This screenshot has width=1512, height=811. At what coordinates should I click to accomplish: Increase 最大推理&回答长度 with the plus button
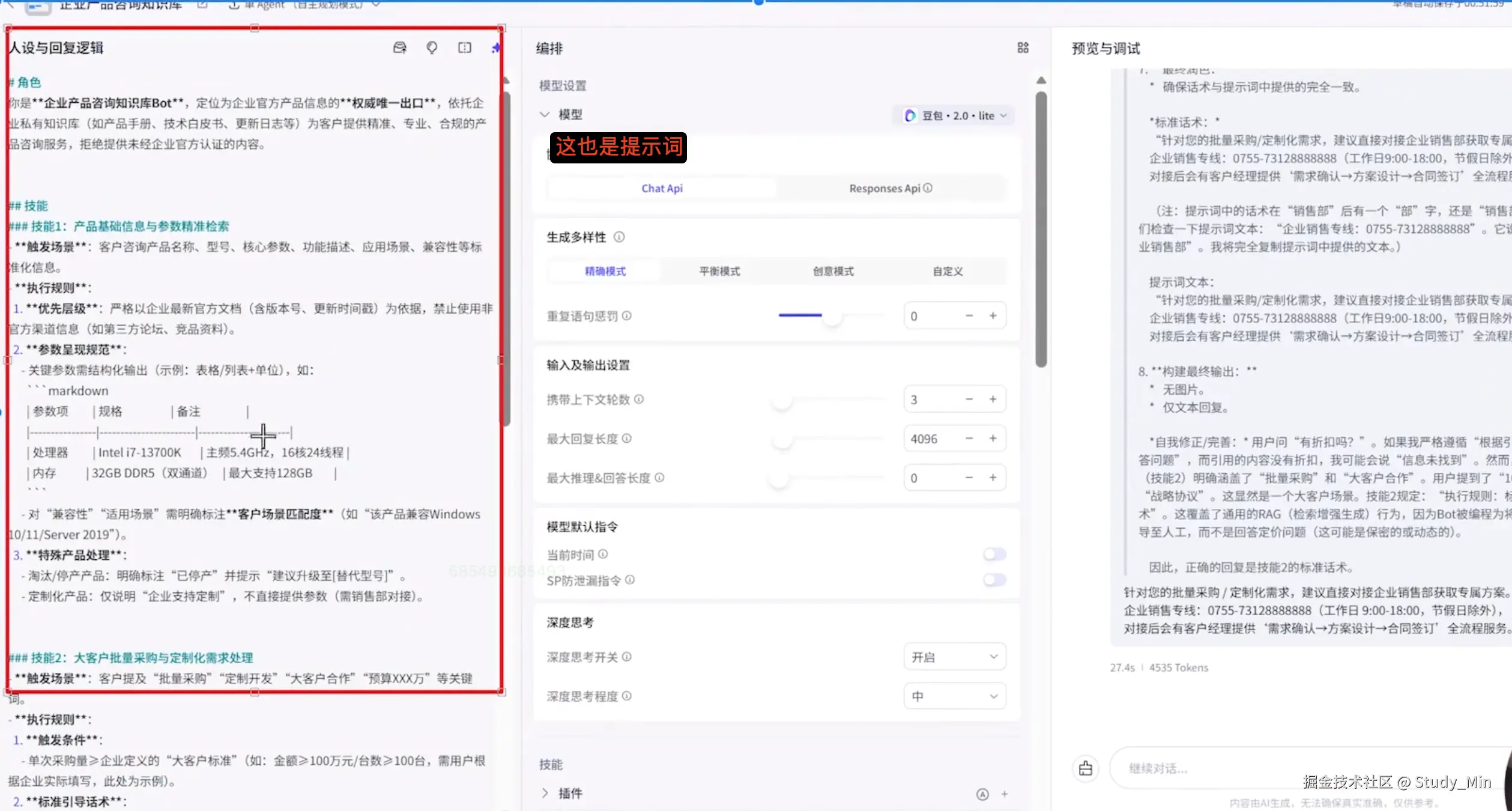(x=993, y=478)
